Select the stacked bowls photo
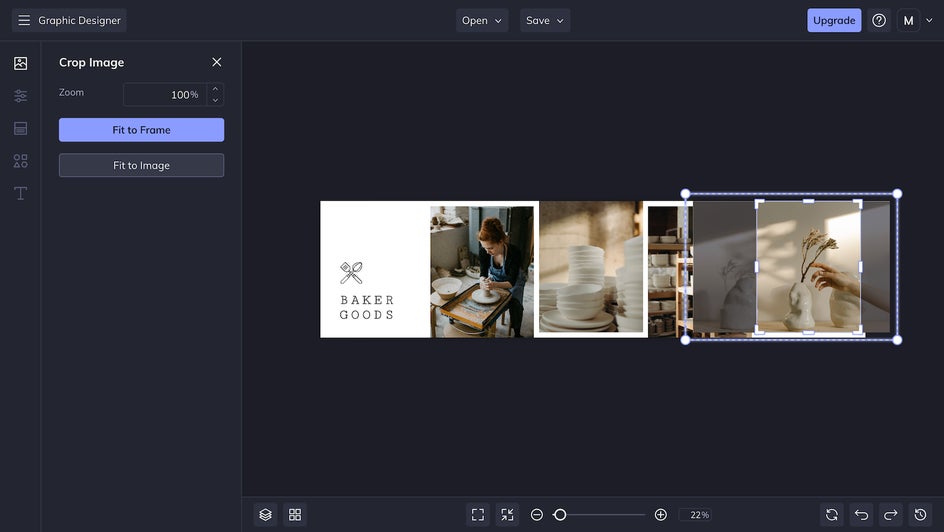The height and width of the screenshot is (532, 944). coord(591,267)
